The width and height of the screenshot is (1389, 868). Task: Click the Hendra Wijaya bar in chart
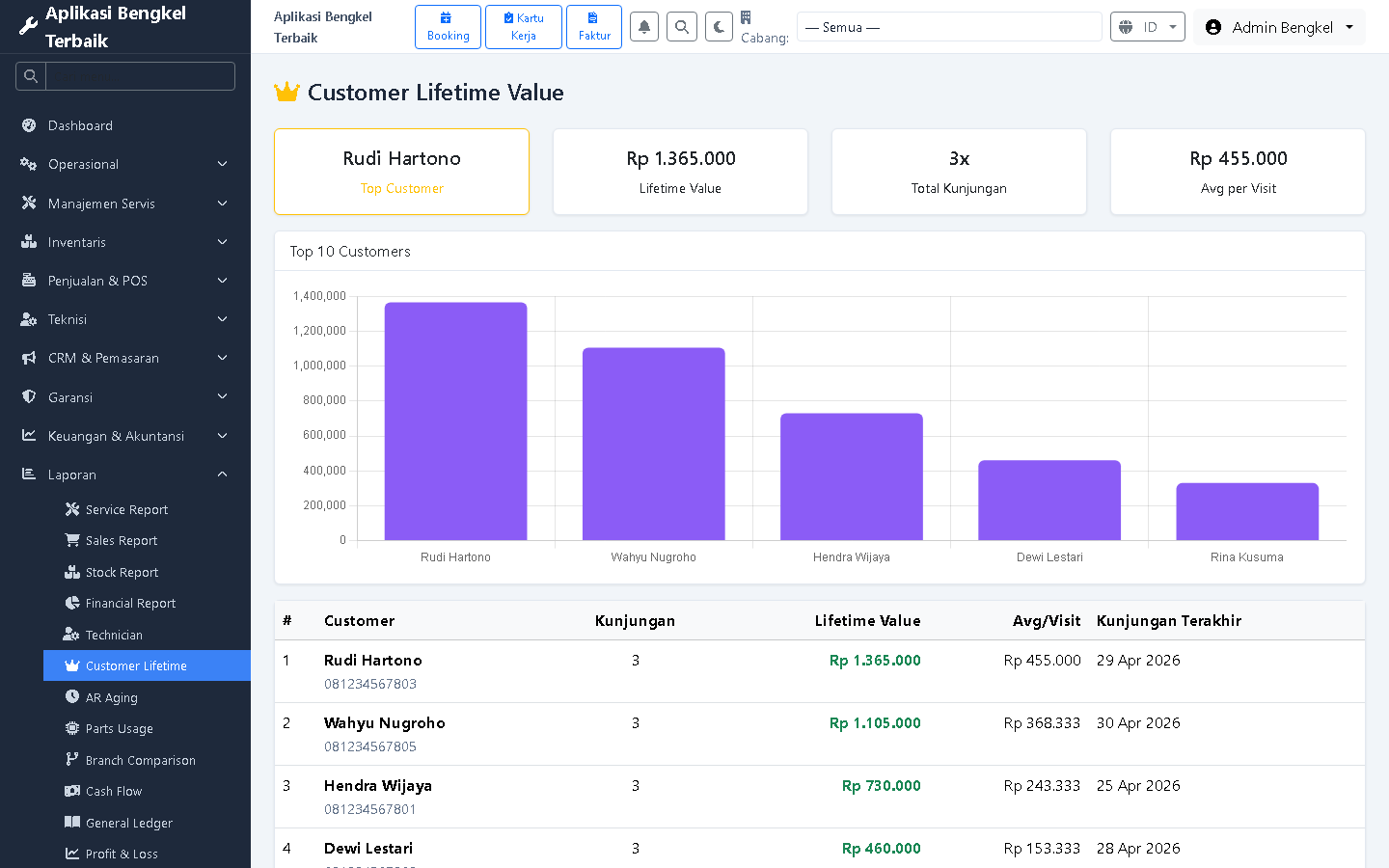point(852,476)
